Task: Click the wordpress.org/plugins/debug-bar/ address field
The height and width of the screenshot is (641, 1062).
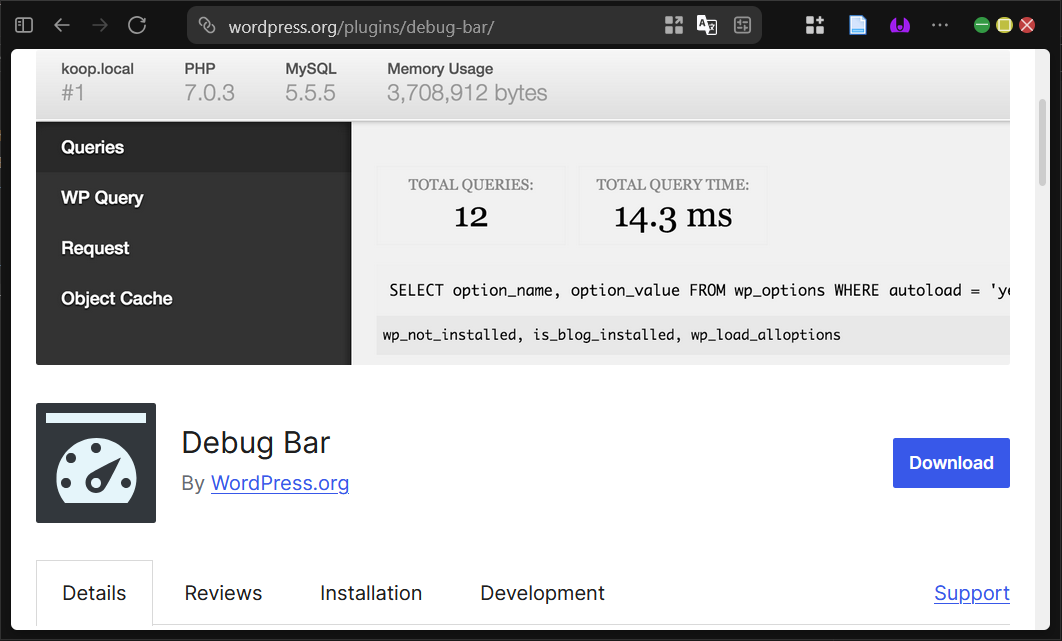Action: [x=362, y=27]
